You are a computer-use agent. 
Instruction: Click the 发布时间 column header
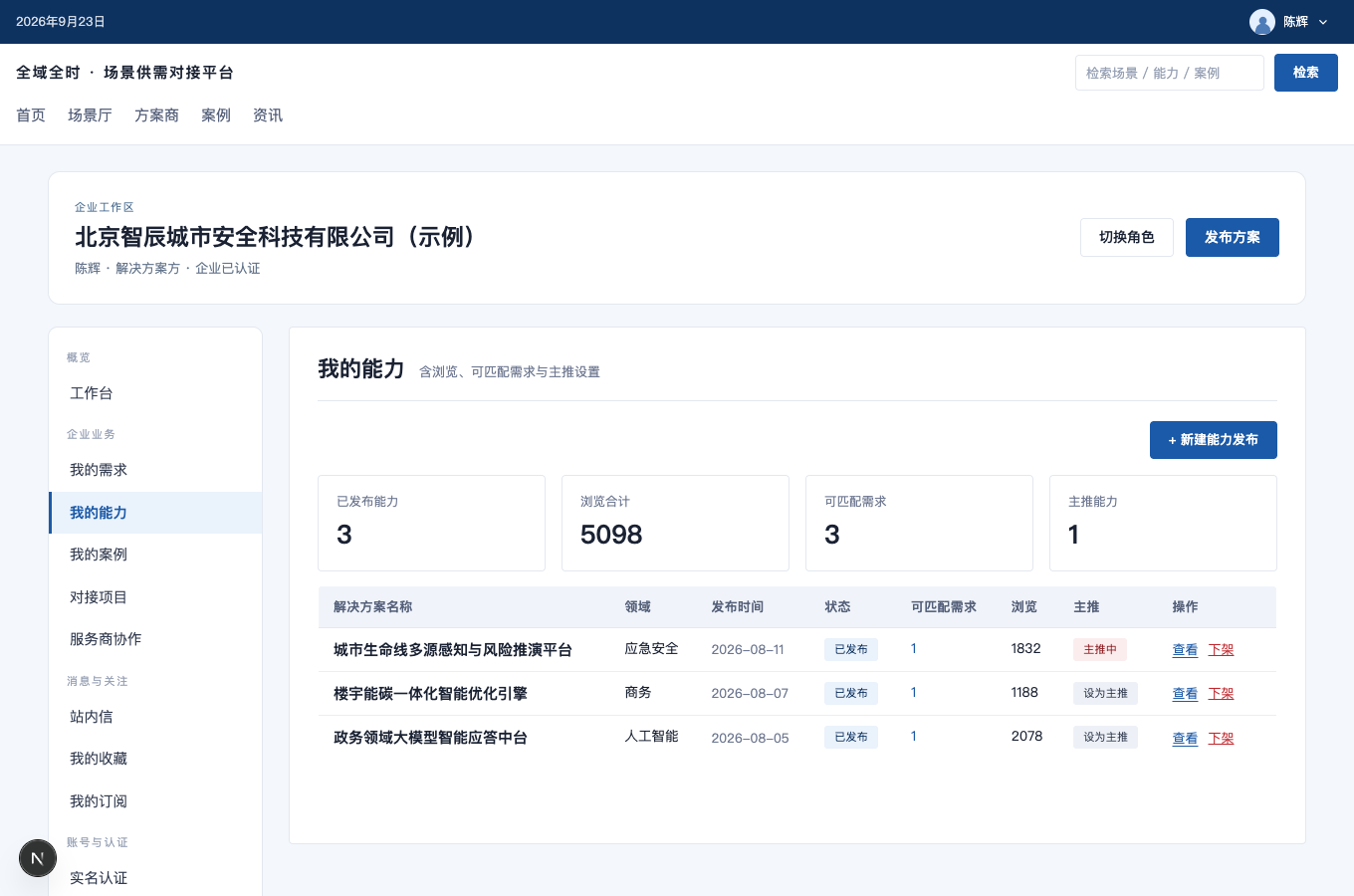coord(738,606)
